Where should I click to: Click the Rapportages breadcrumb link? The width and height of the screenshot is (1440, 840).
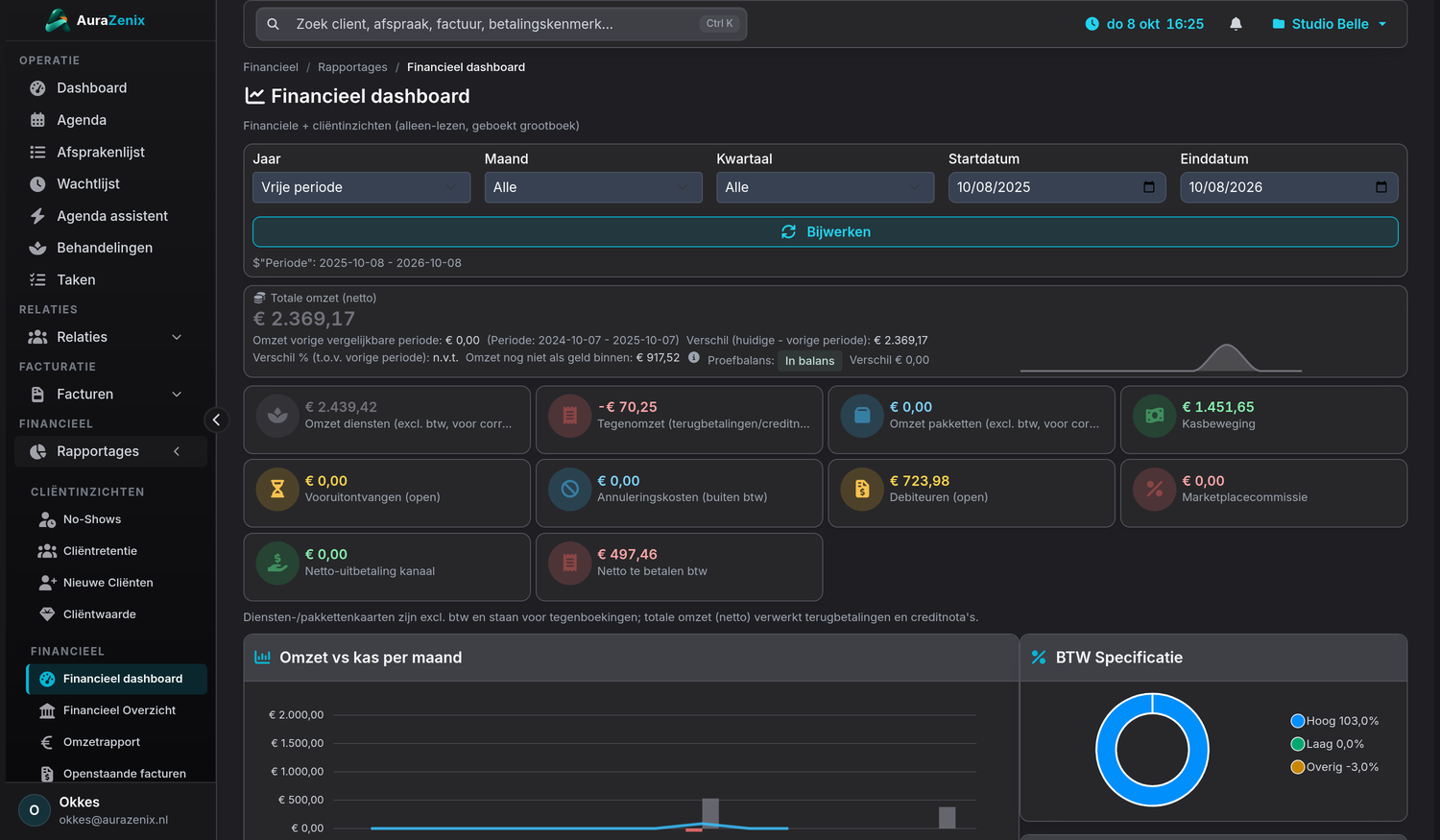coord(352,67)
